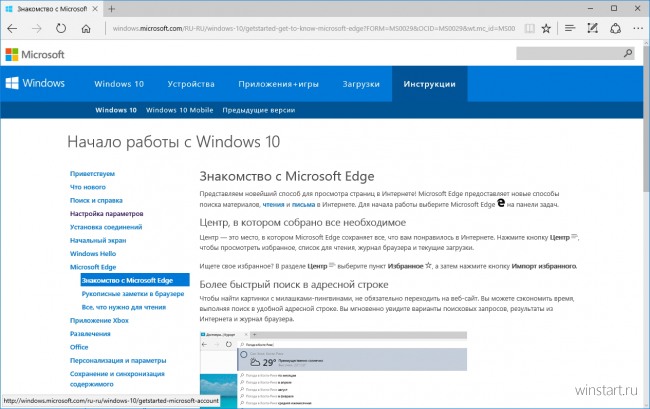The width and height of the screenshot is (650, 409).
Task: Open the Windows Hello link
Action: click(x=93, y=254)
